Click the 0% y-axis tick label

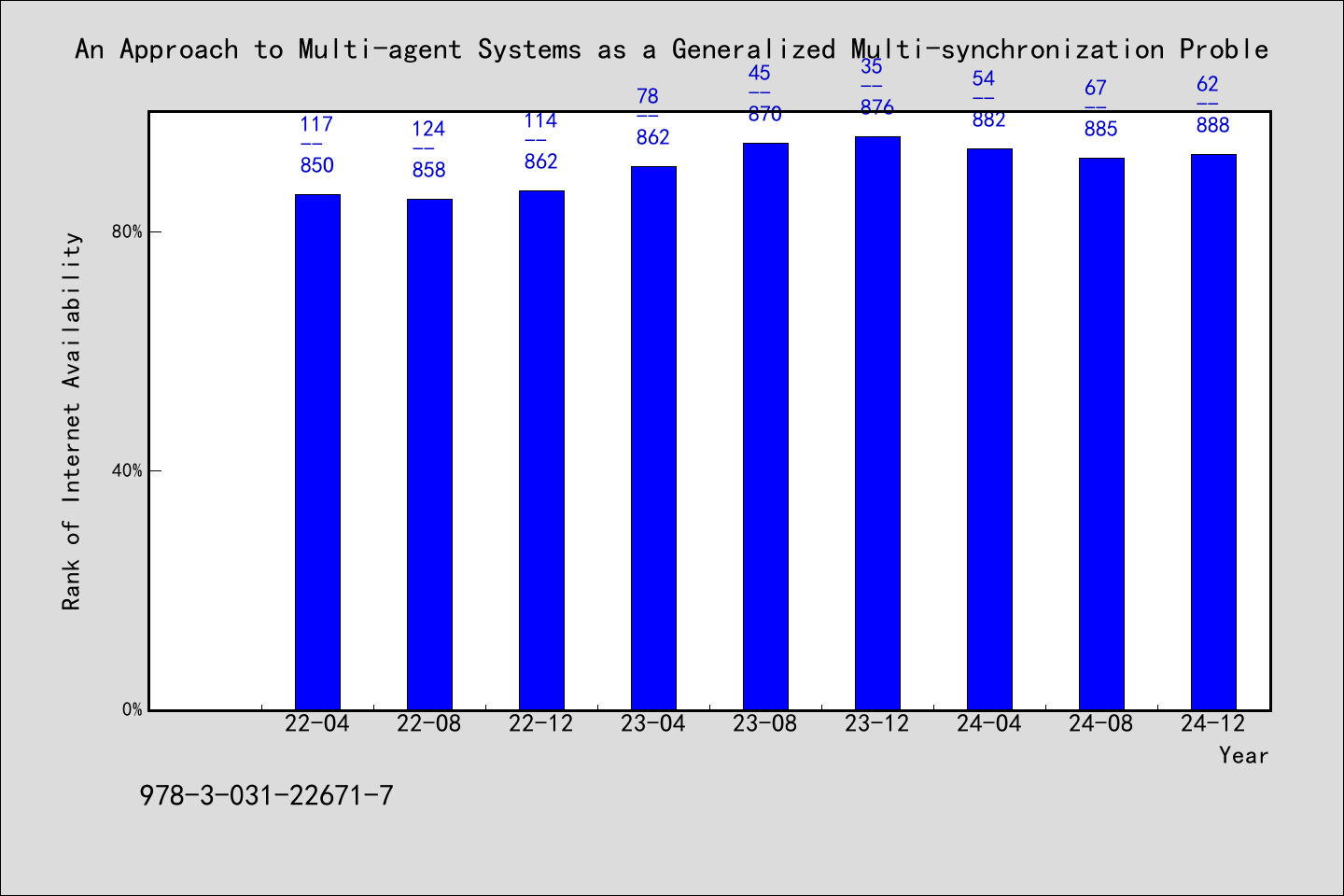(132, 709)
